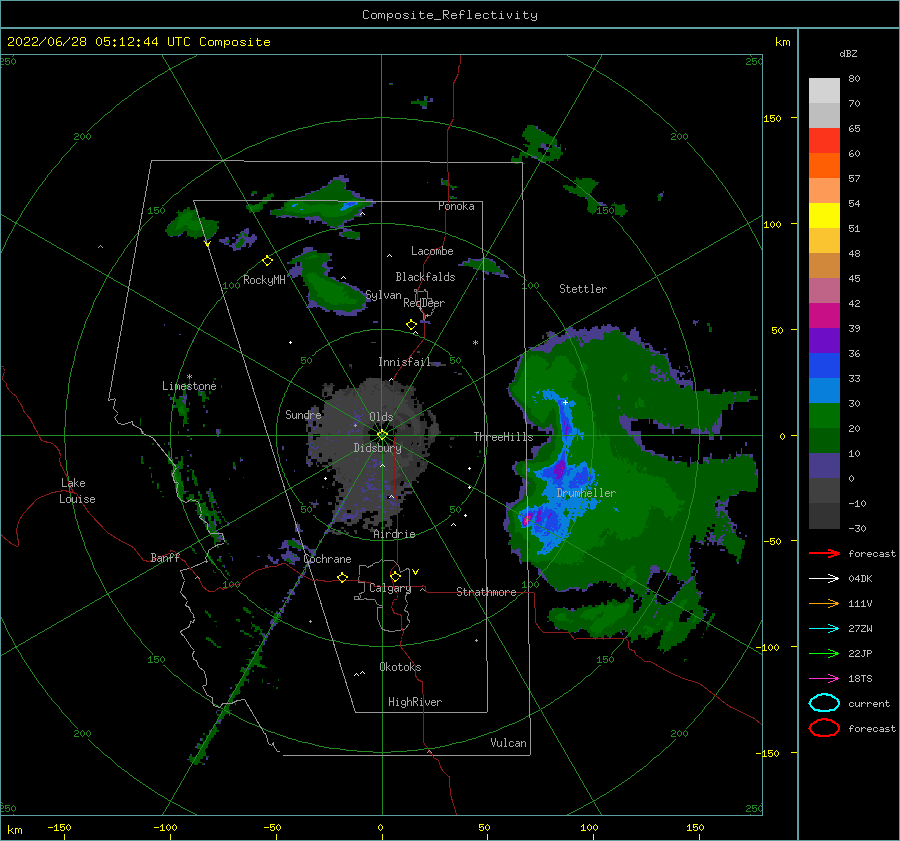
Task: Click the orange 111V arrow legend icon
Action: click(x=824, y=603)
